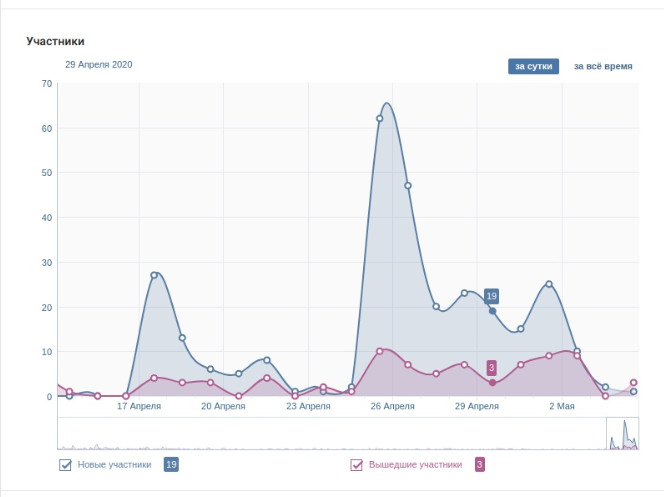664x497 pixels.
Task: Click the blue 19 tooltip badge on the chart
Action: (491, 296)
